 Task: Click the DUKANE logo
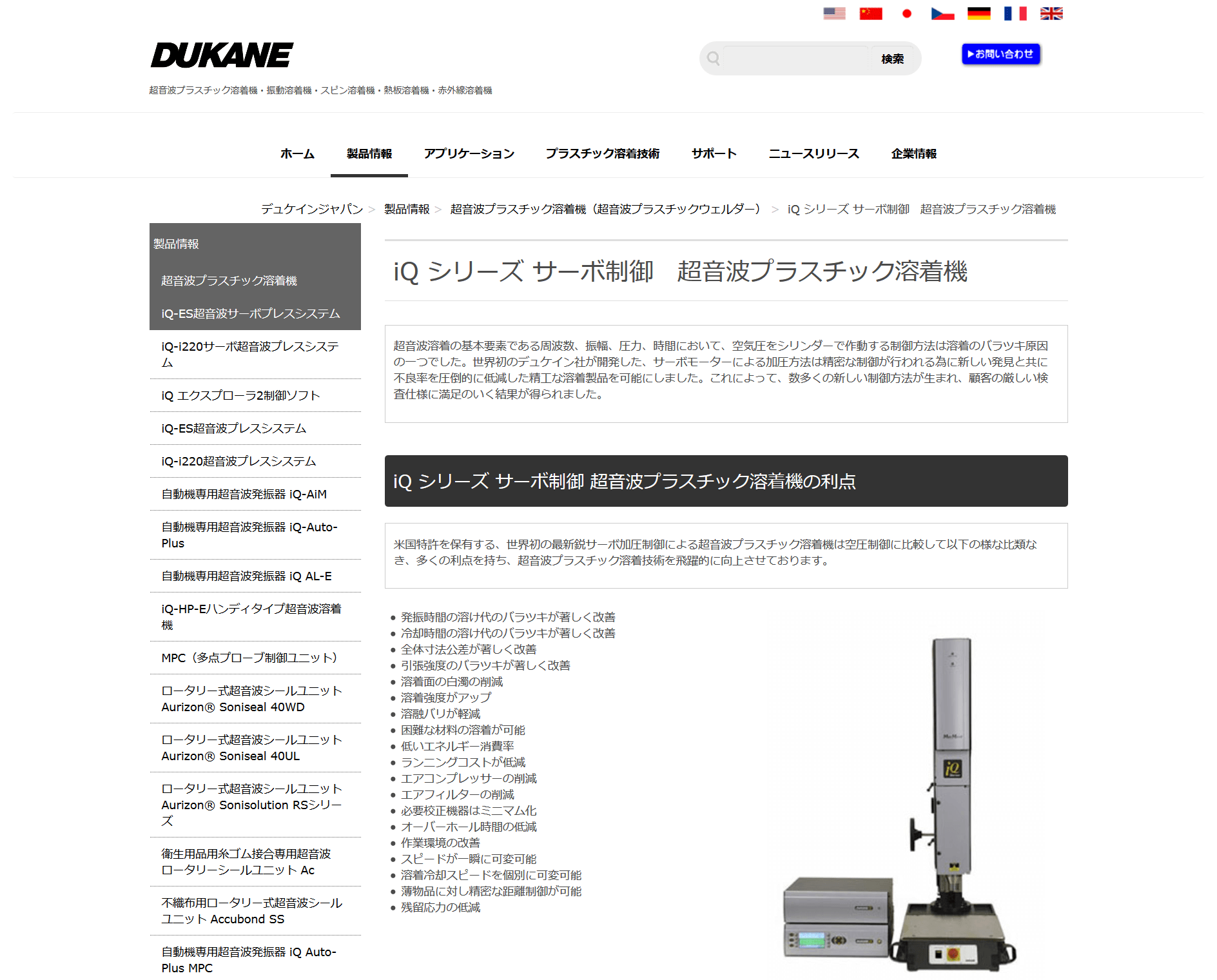coord(222,55)
